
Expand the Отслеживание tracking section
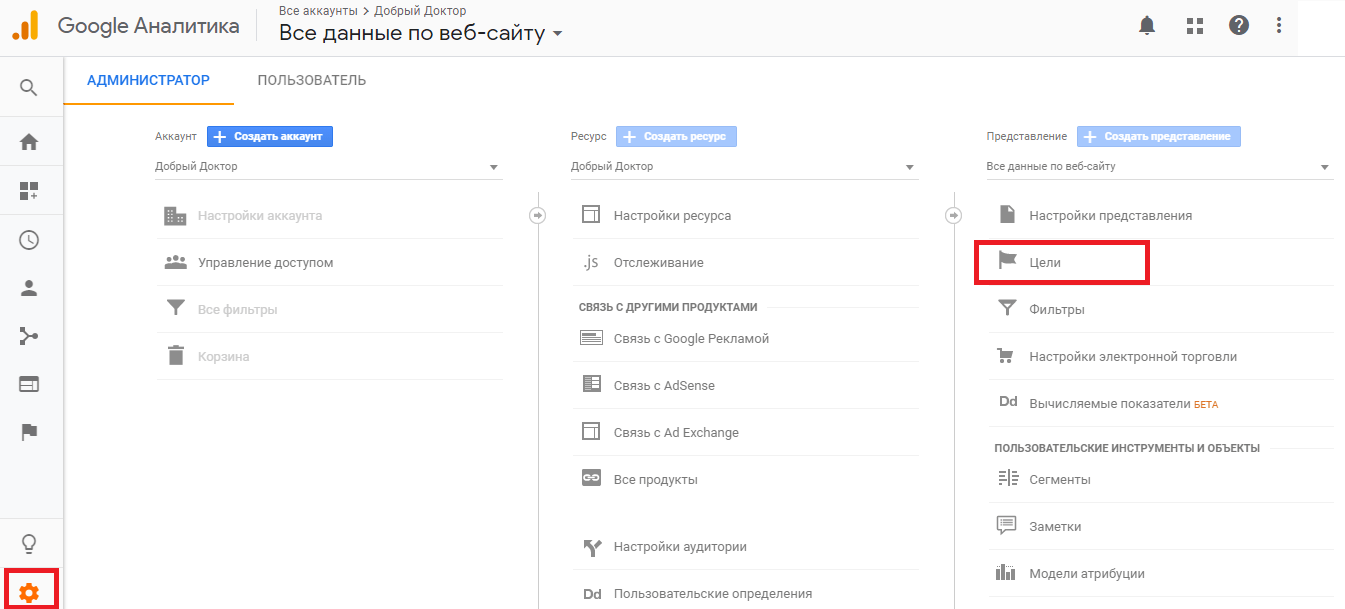coord(658,263)
